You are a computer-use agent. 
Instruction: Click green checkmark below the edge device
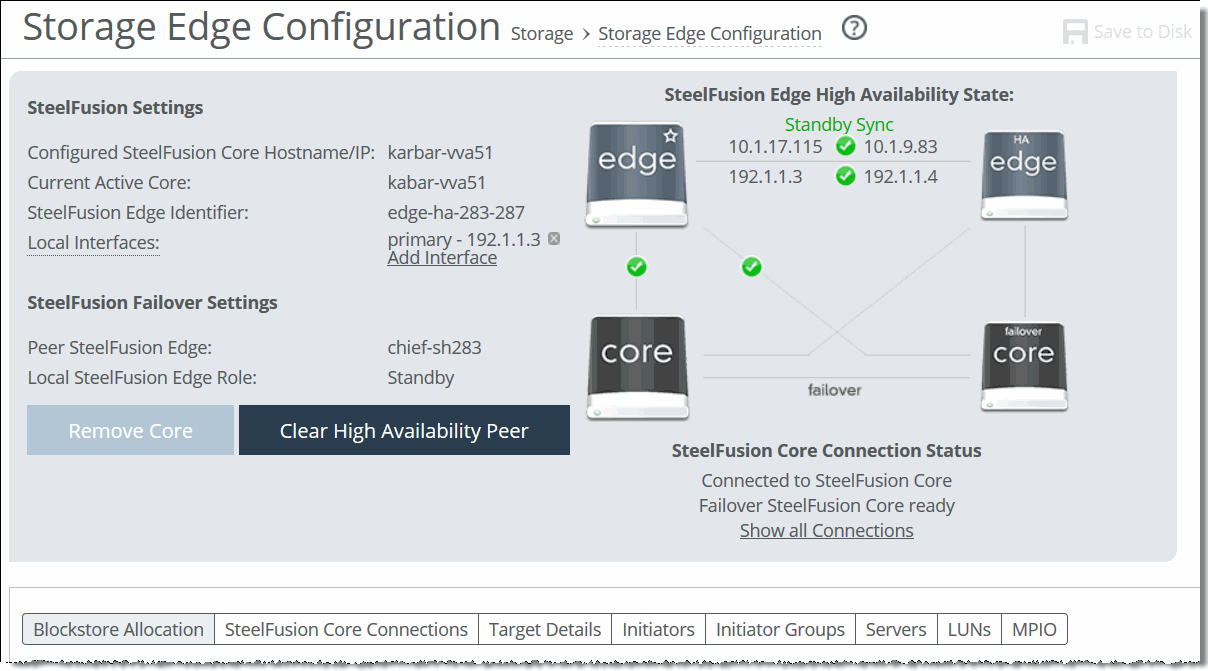point(636,267)
